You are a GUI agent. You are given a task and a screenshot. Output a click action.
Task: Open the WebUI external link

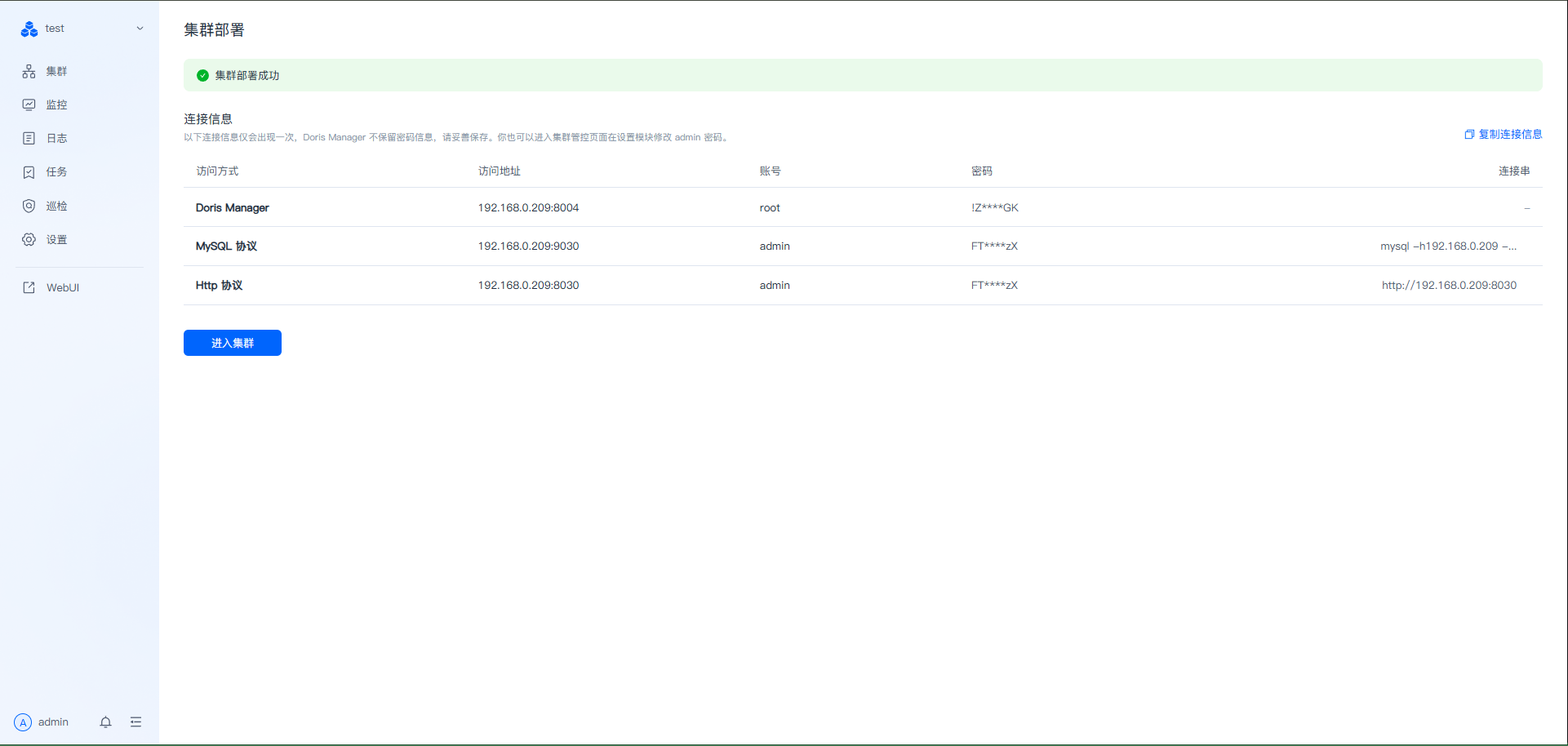62,288
